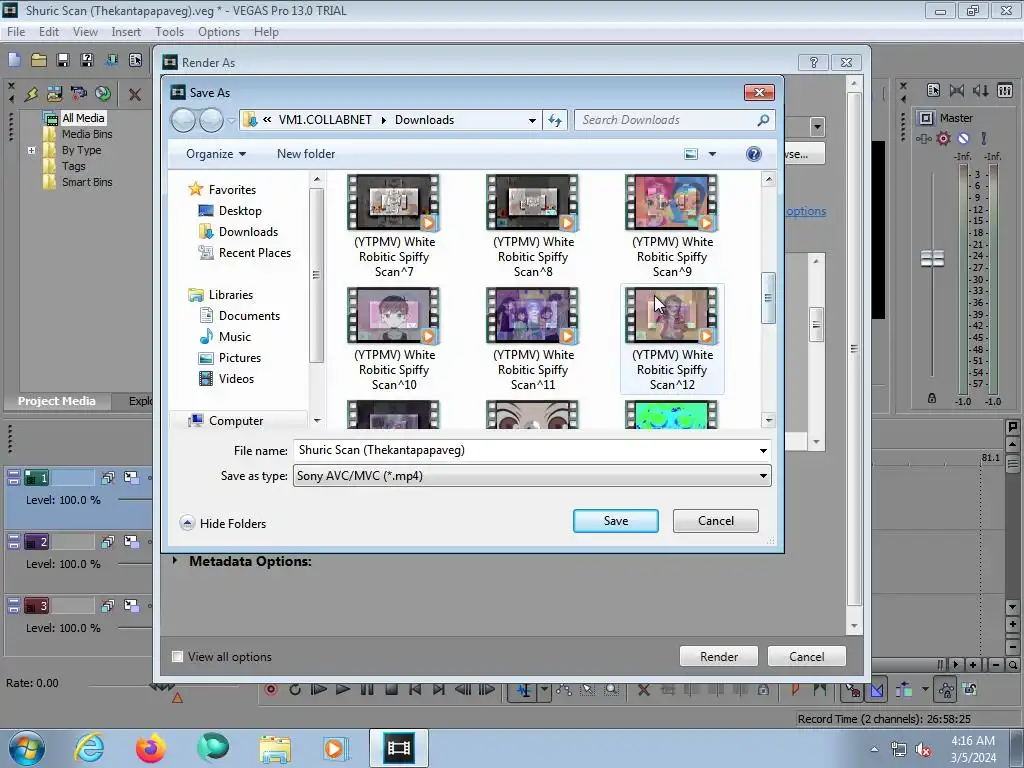This screenshot has width=1024, height=768.
Task: Open the Edit menu
Action: coord(49,32)
